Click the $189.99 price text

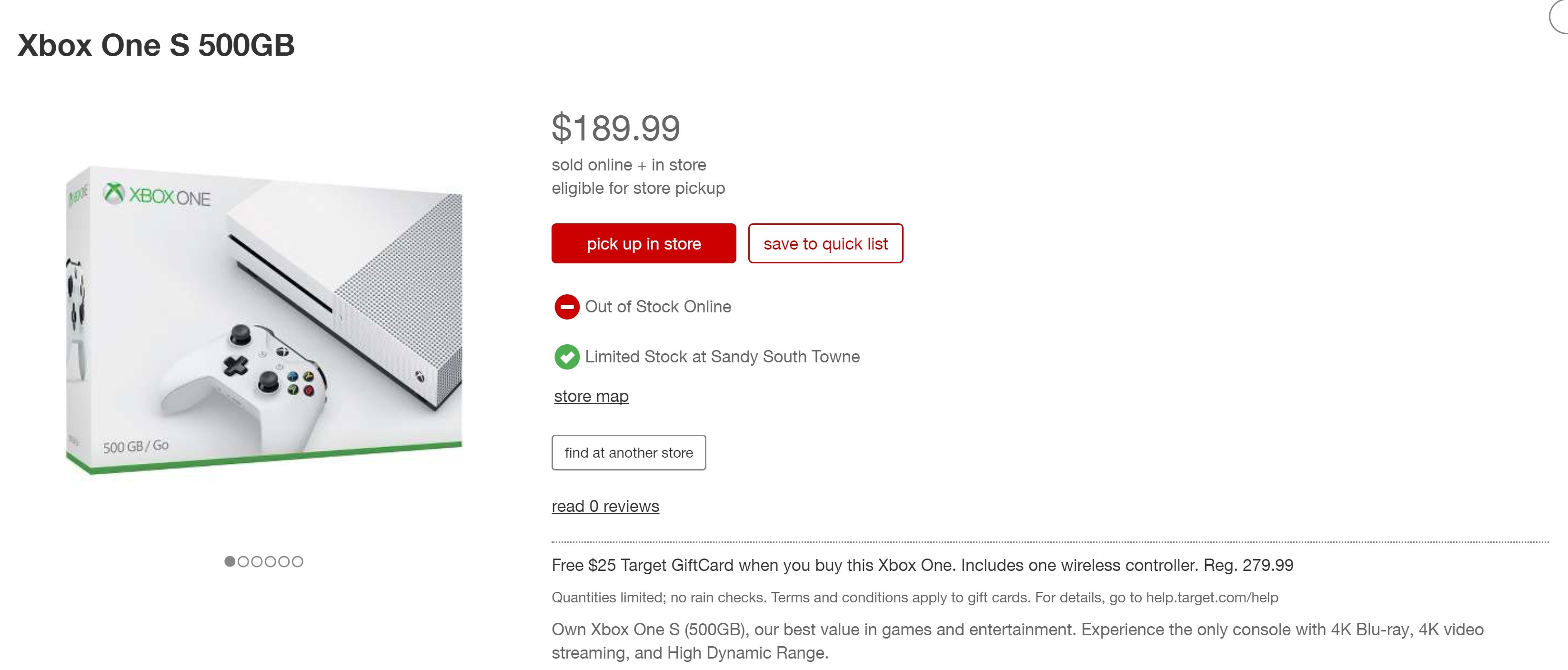[616, 128]
